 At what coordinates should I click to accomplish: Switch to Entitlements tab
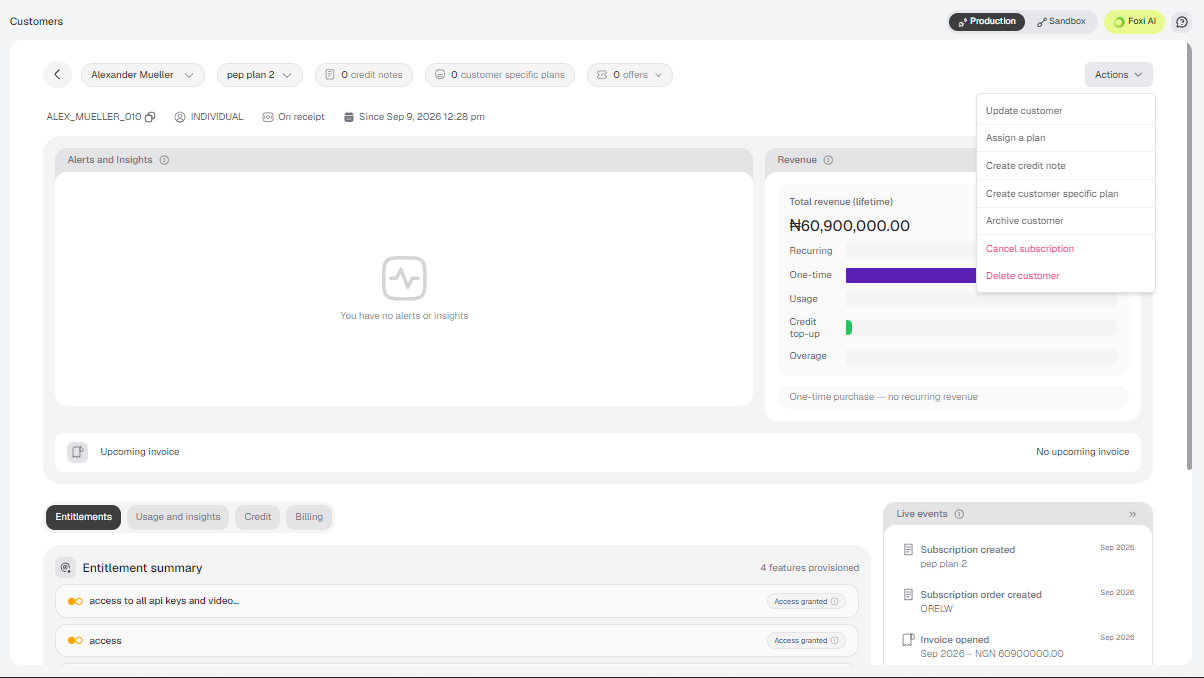click(83, 517)
